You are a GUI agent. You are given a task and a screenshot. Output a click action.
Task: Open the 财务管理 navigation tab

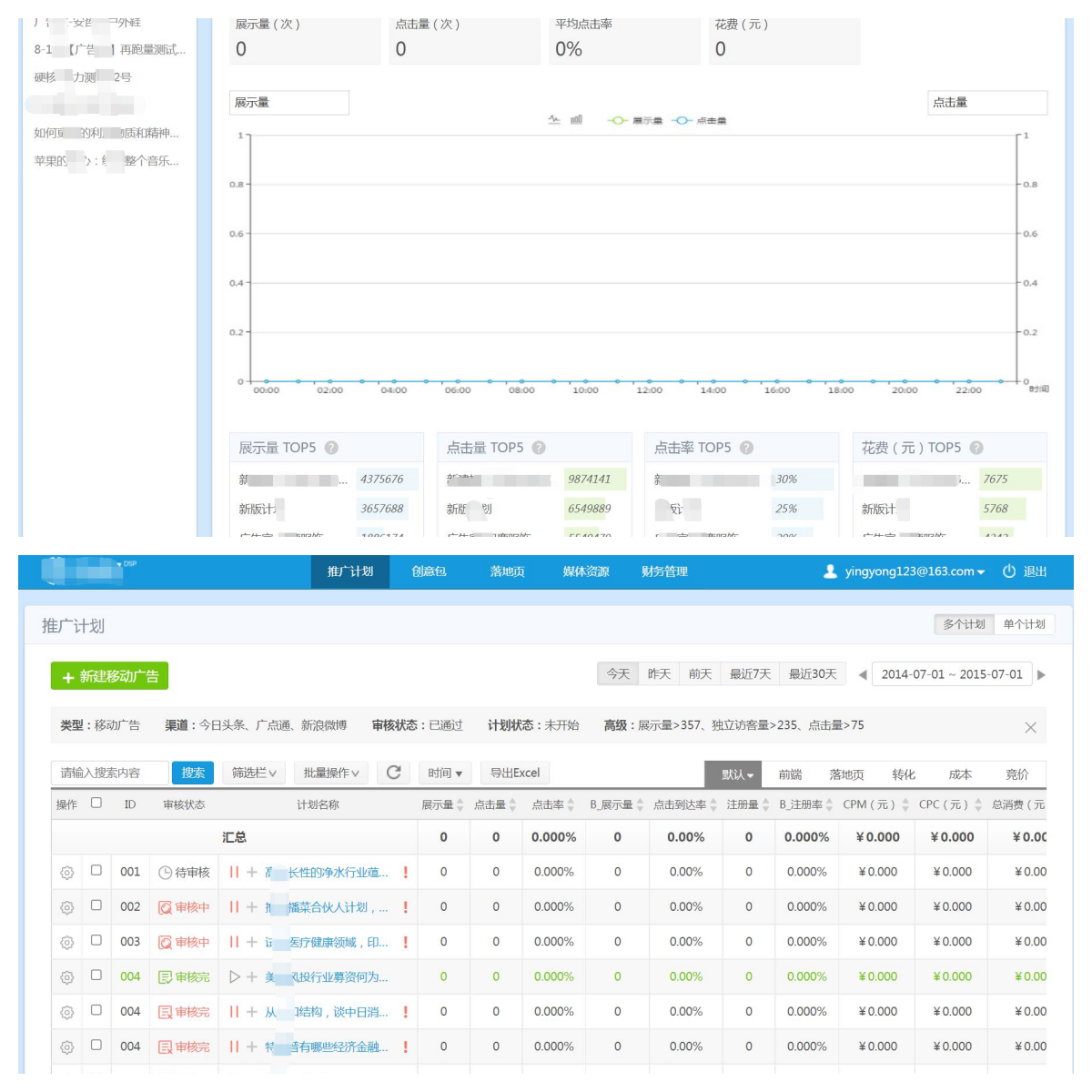[664, 571]
